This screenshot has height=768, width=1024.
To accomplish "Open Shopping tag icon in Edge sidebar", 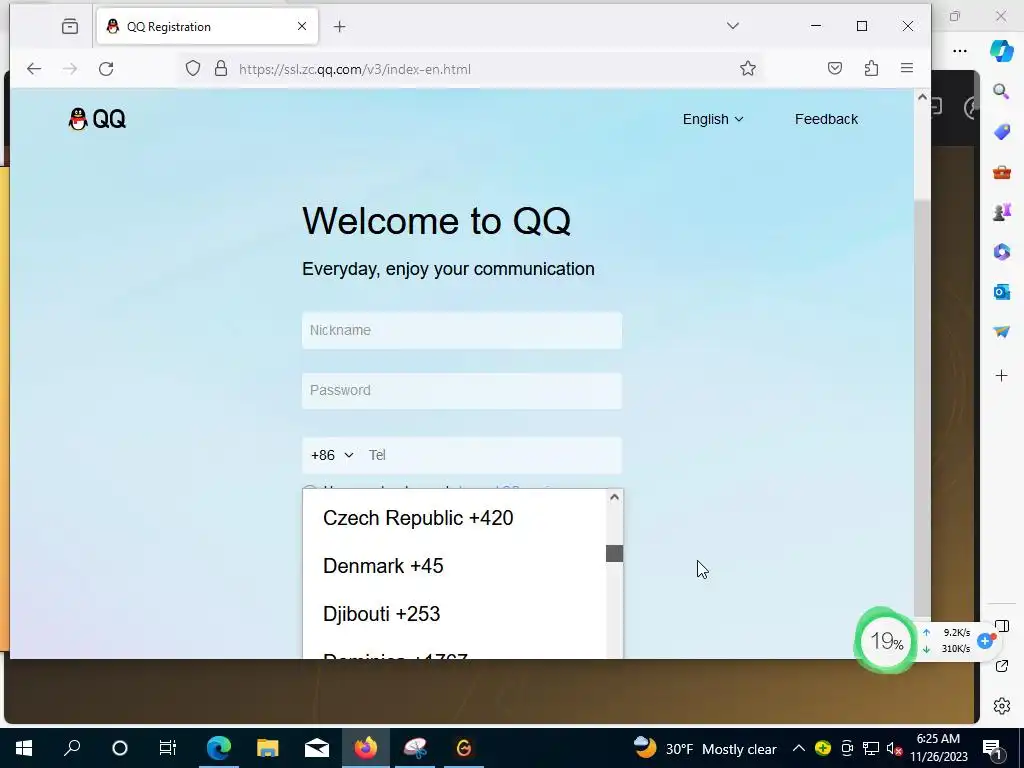I will click(x=1001, y=132).
